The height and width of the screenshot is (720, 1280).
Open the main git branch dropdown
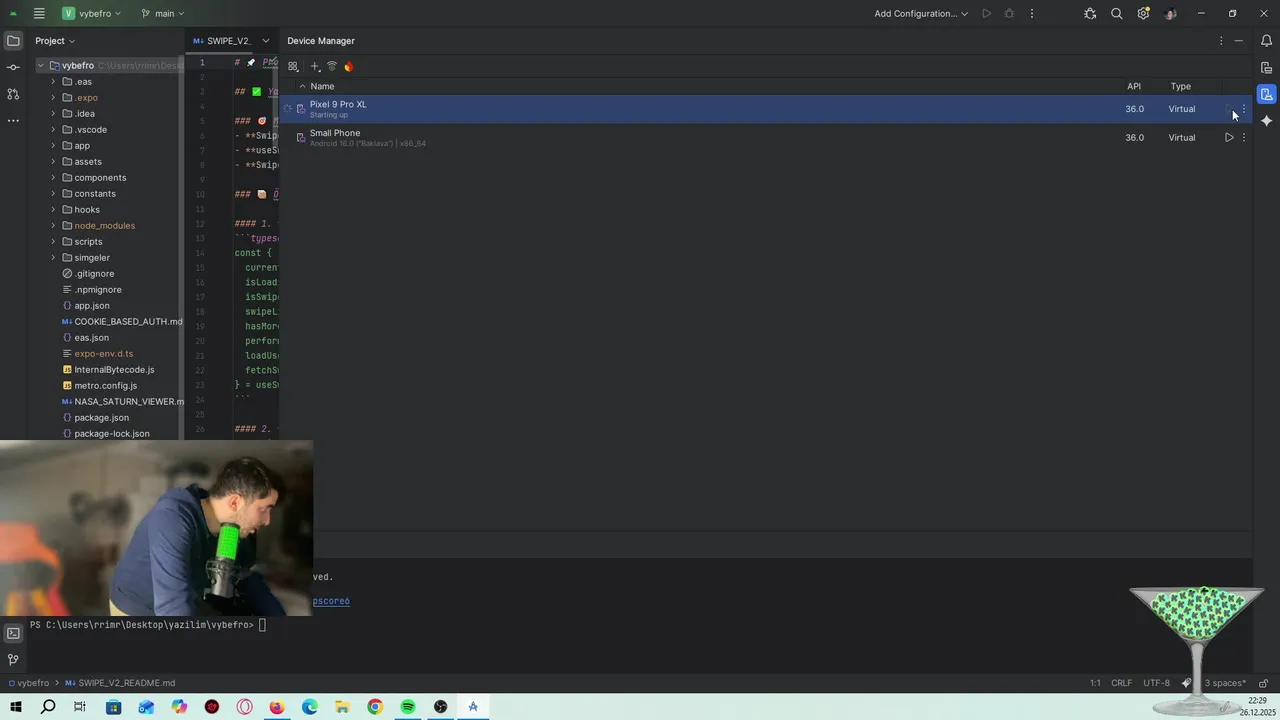point(163,14)
